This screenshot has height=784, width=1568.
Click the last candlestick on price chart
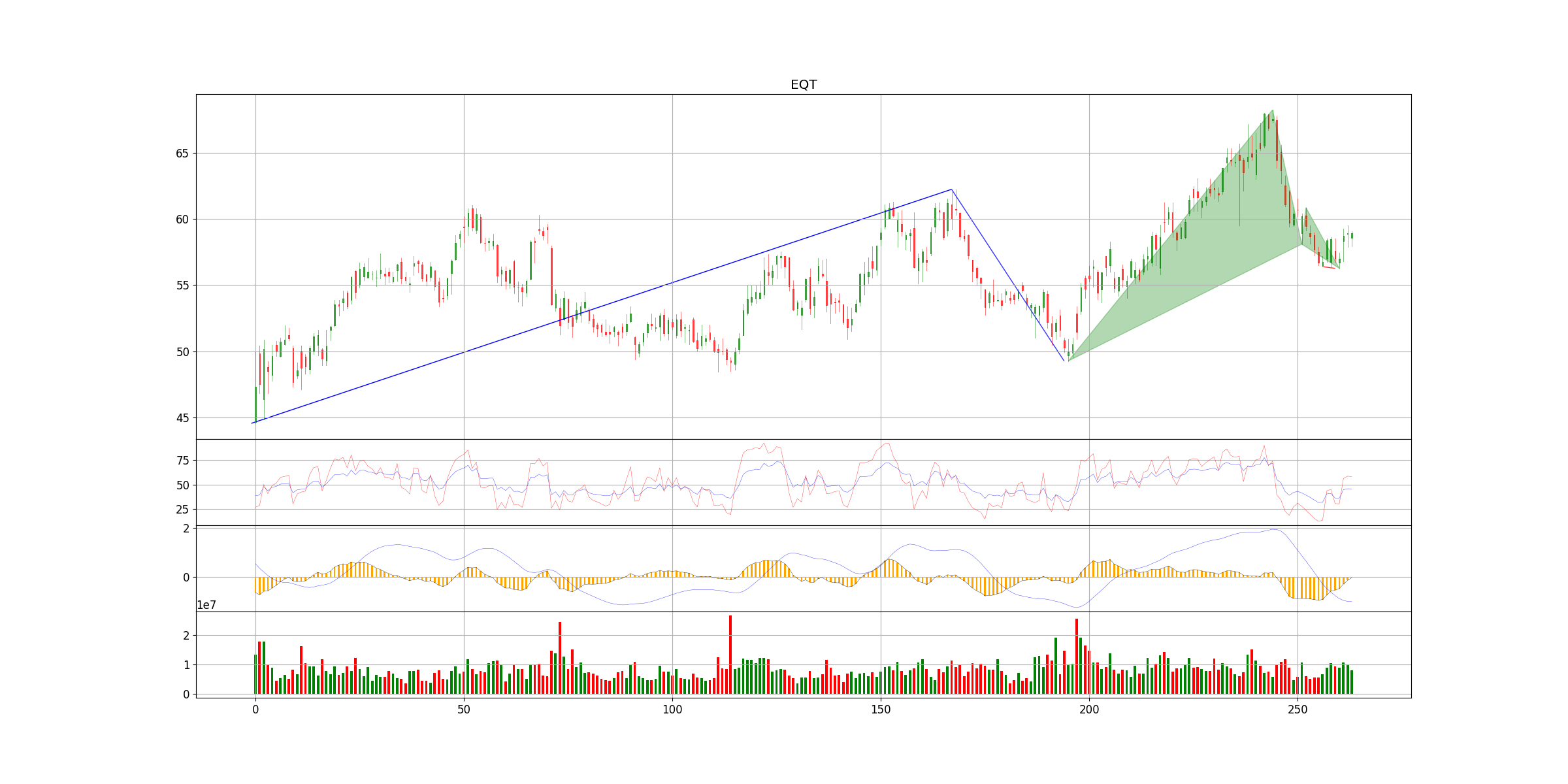tap(1352, 237)
